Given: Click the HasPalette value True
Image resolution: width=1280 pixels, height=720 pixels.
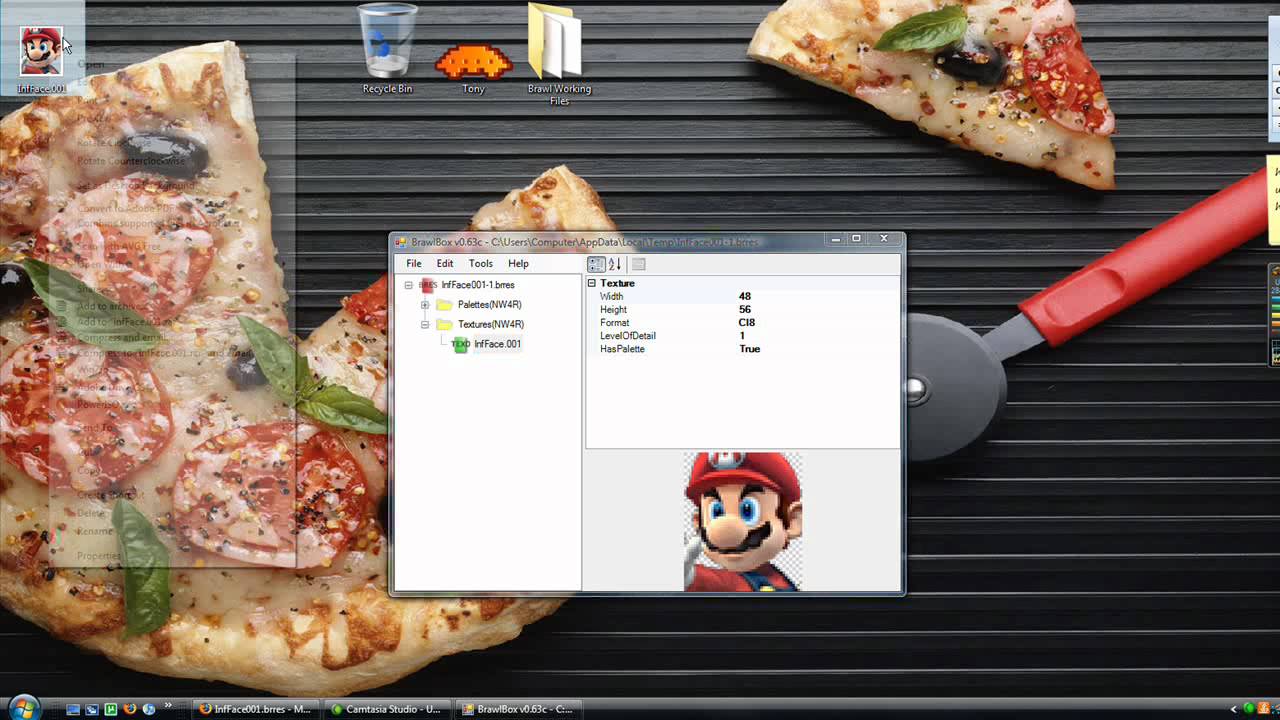Looking at the screenshot, I should tap(750, 349).
